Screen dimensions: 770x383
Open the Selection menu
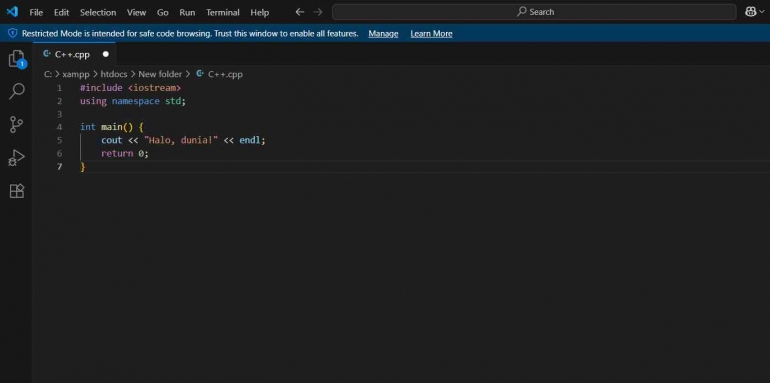click(x=98, y=12)
